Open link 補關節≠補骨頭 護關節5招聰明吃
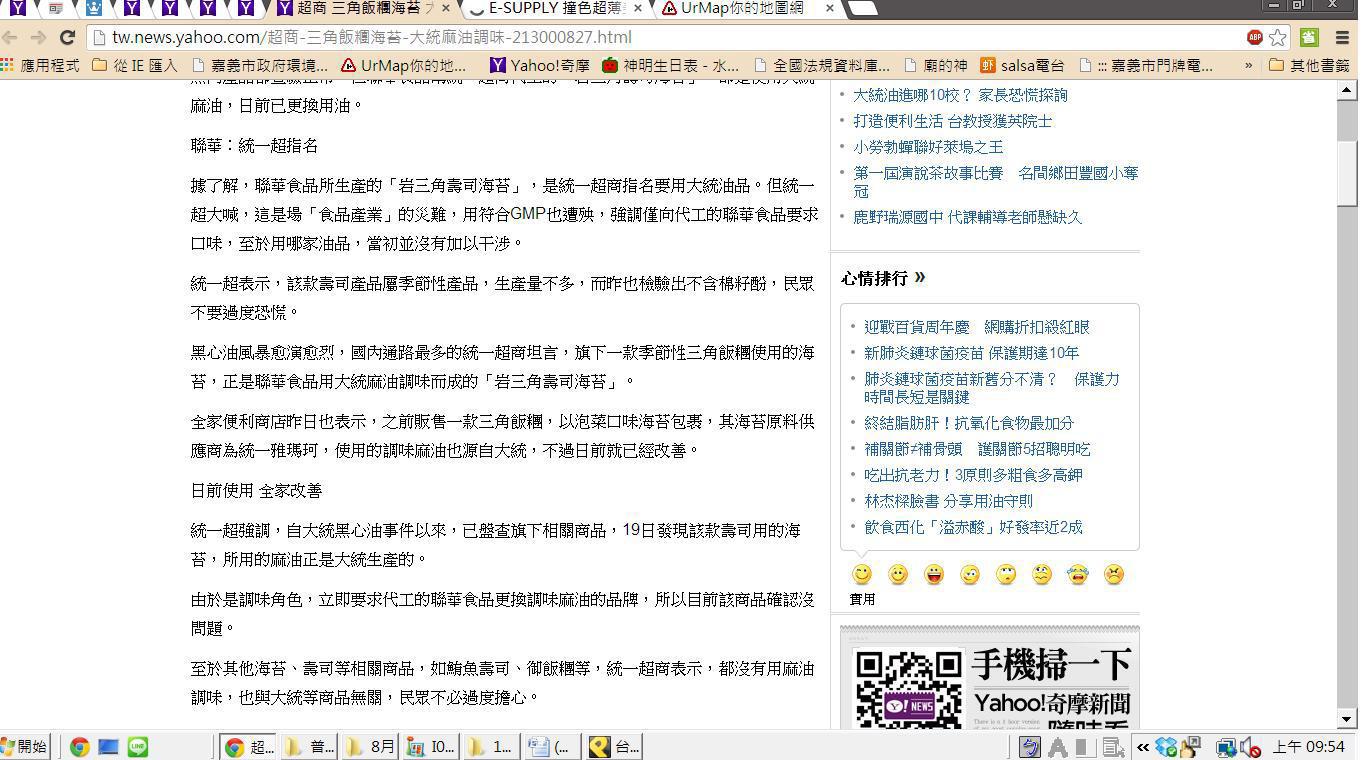Viewport: 1366px width, 760px height. [977, 449]
